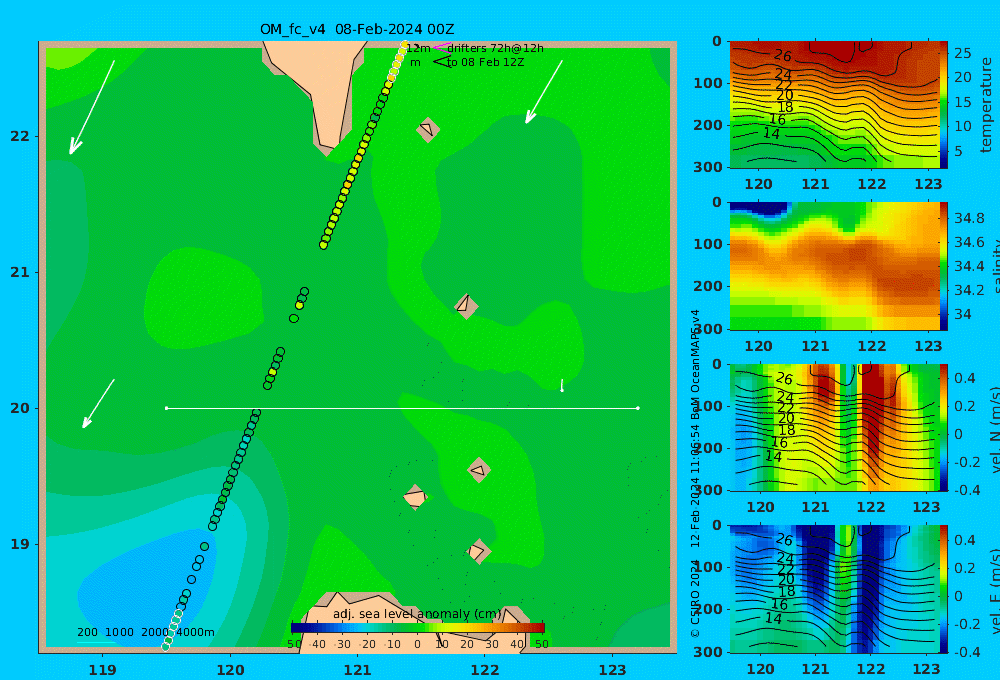The width and height of the screenshot is (1000, 680).
Task: Click the longitude label '119' on main map
Action: [x=103, y=670]
